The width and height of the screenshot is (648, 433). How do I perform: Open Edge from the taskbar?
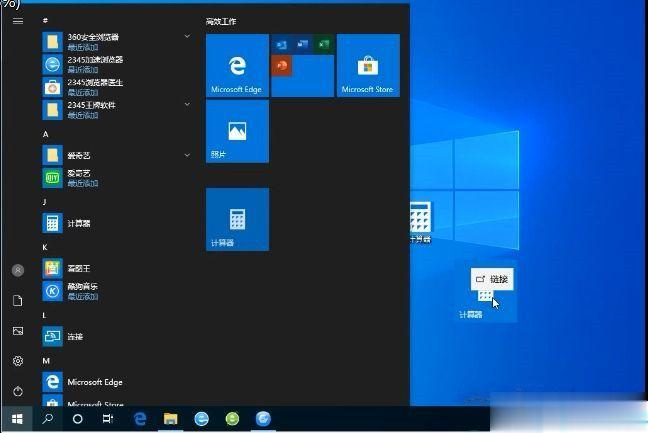pyautogui.click(x=140, y=419)
